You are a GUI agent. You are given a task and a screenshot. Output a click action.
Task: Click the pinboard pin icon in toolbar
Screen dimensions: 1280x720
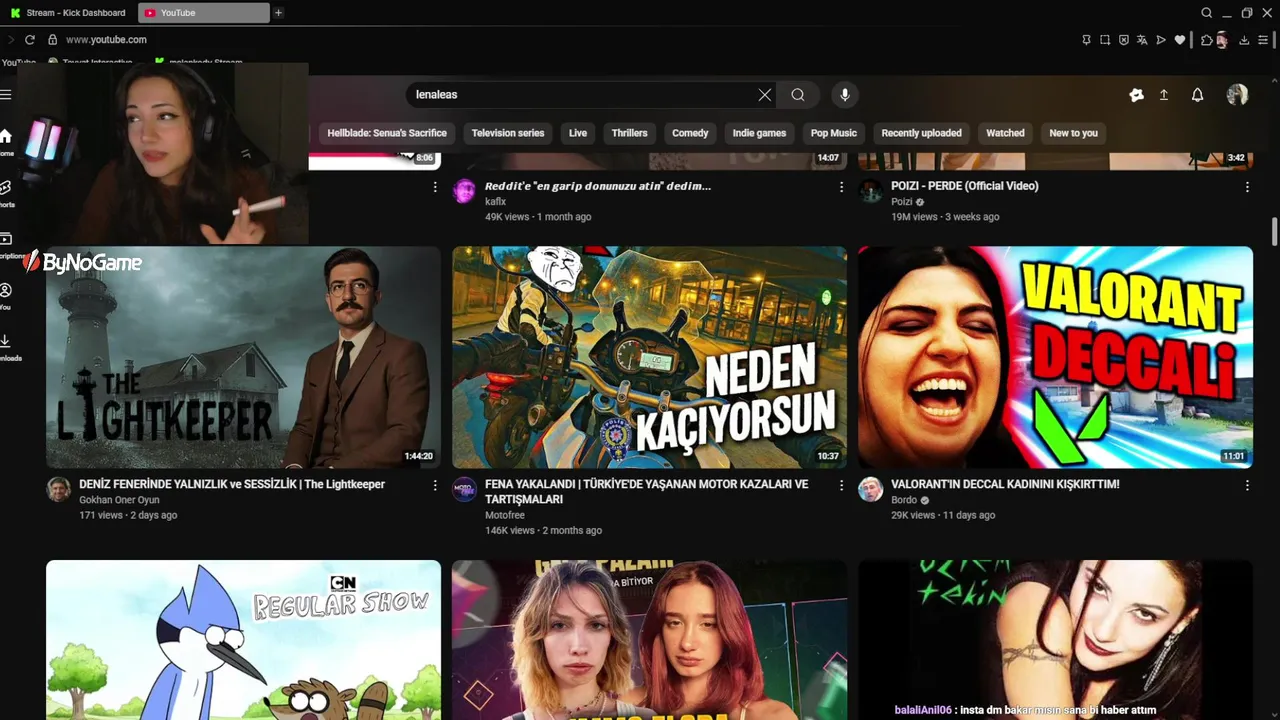(1086, 40)
